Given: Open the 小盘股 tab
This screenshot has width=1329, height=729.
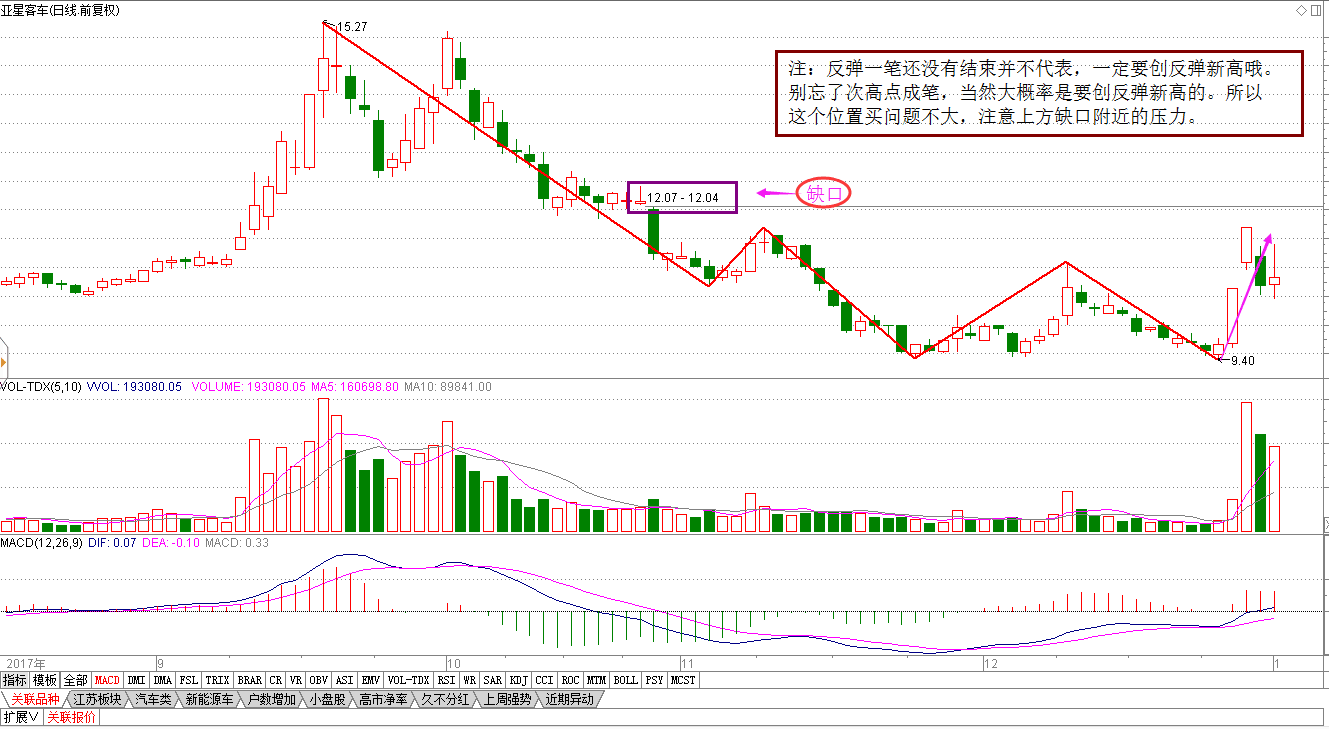Looking at the screenshot, I should pos(327,699).
